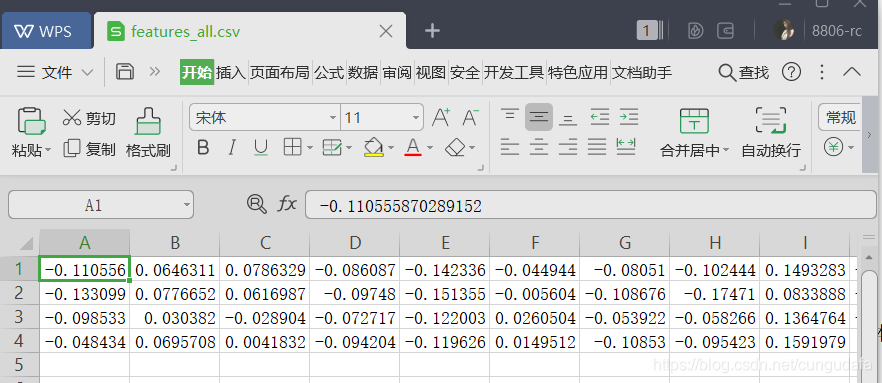This screenshot has height=383, width=882.
Task: Expand the 粘贴 paste options arrow
Action: click(48, 150)
